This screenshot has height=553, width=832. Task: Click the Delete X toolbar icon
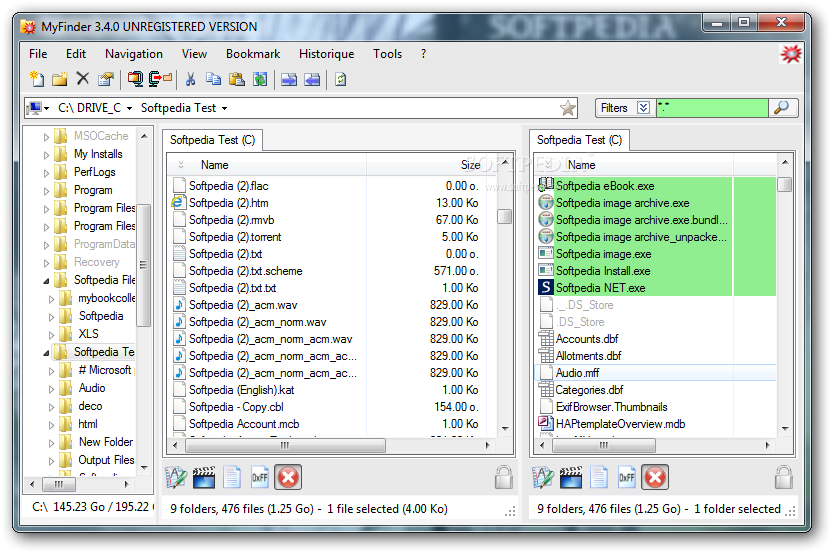(83, 79)
